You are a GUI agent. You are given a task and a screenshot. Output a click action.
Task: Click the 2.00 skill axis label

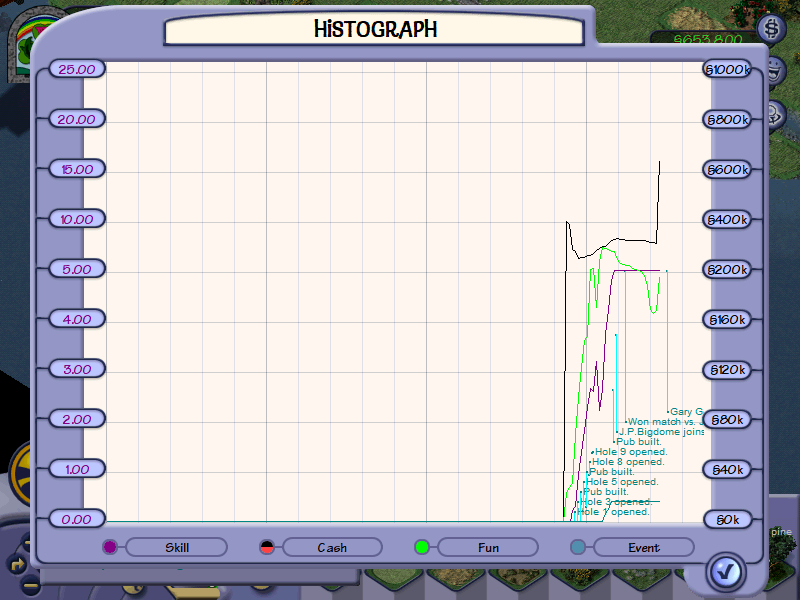[77, 419]
